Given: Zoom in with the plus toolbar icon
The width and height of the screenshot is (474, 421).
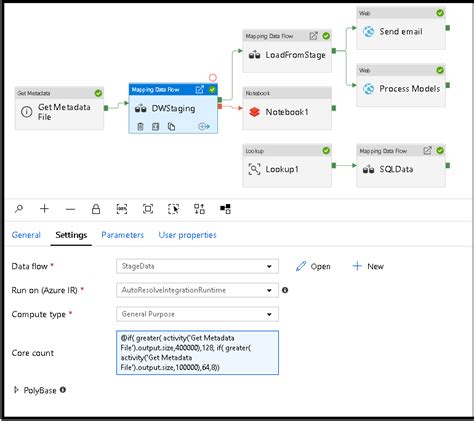Looking at the screenshot, I should coord(44,209).
